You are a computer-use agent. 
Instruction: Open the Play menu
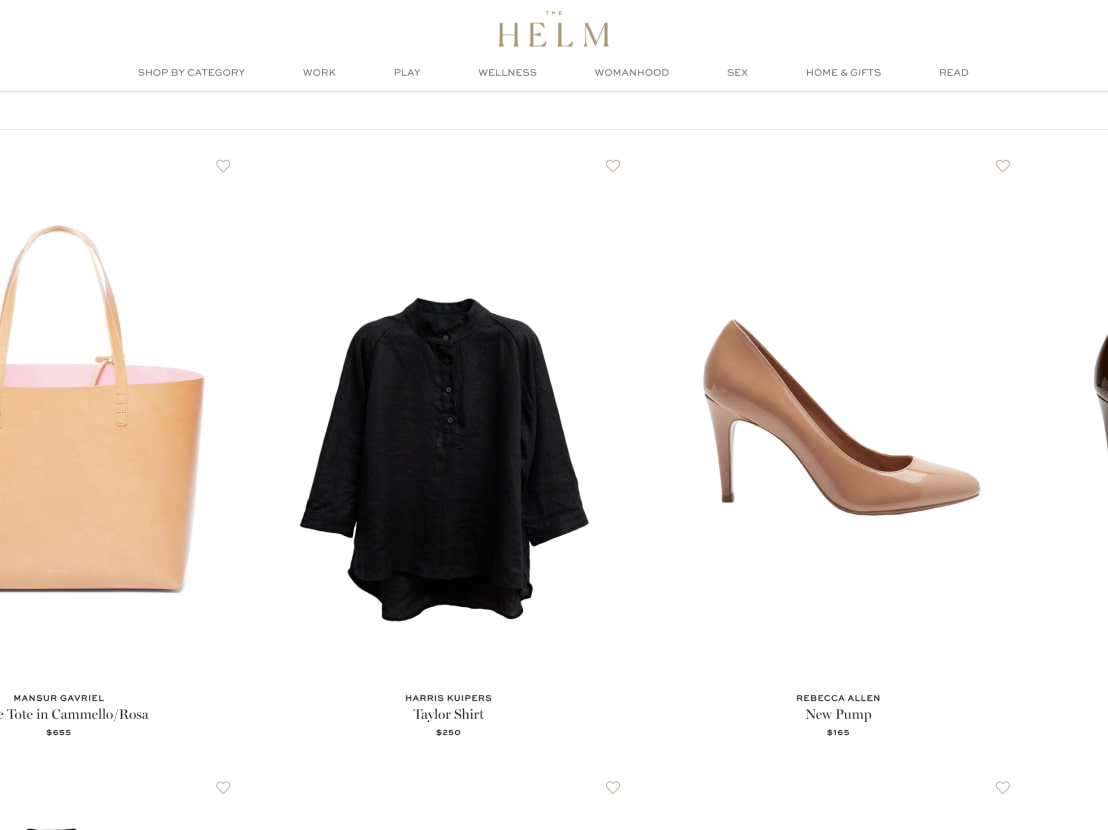[x=407, y=72]
